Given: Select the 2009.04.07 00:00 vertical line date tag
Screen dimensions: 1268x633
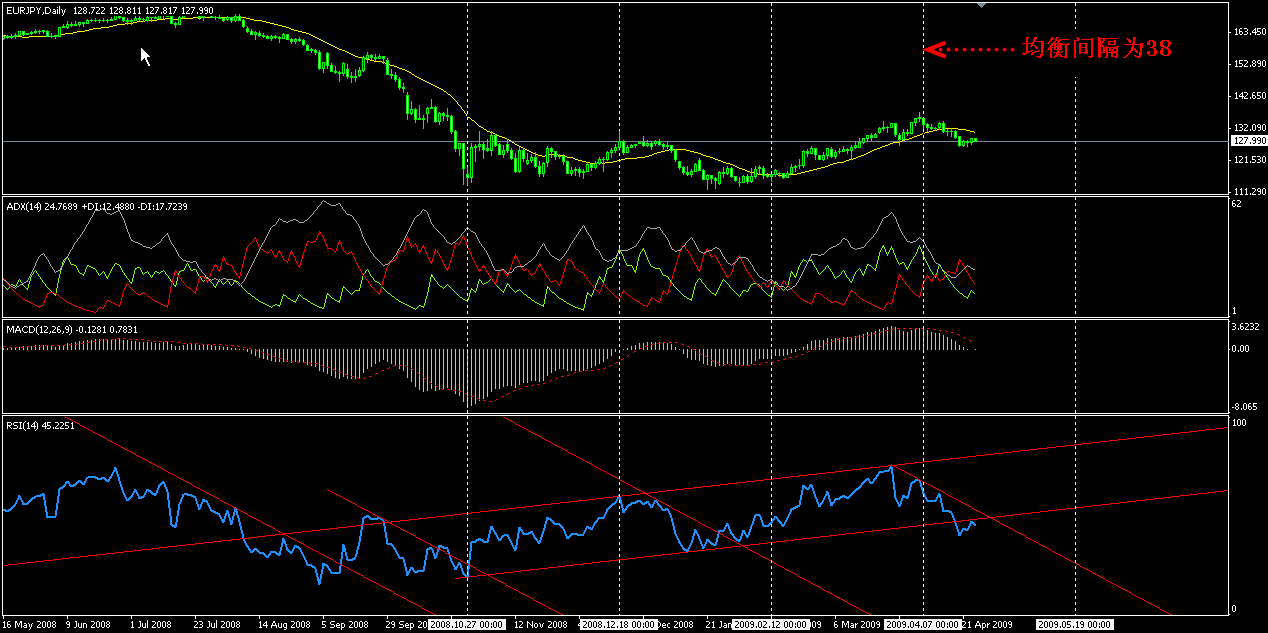Looking at the screenshot, I should 923,624.
